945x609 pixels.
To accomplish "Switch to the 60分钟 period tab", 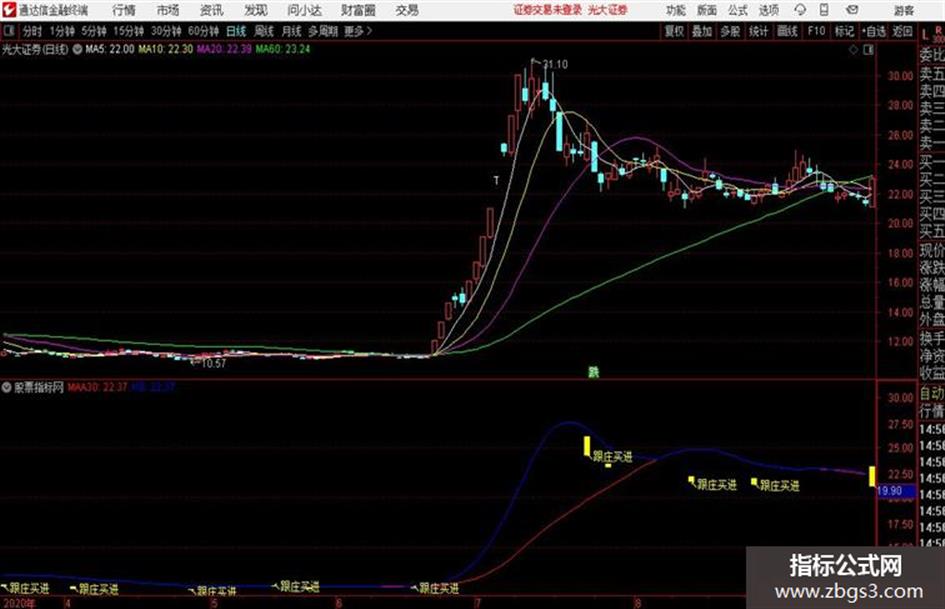I will click(x=203, y=31).
